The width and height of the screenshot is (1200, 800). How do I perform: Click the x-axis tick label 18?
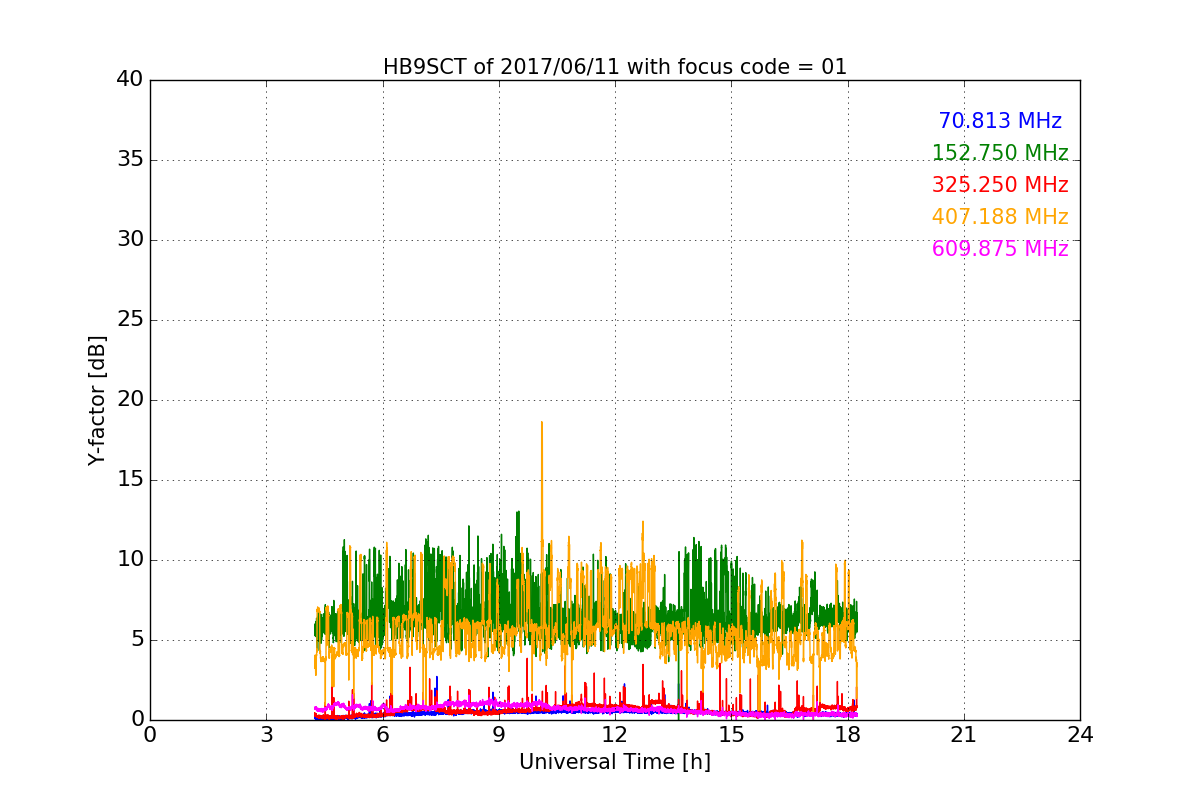847,734
